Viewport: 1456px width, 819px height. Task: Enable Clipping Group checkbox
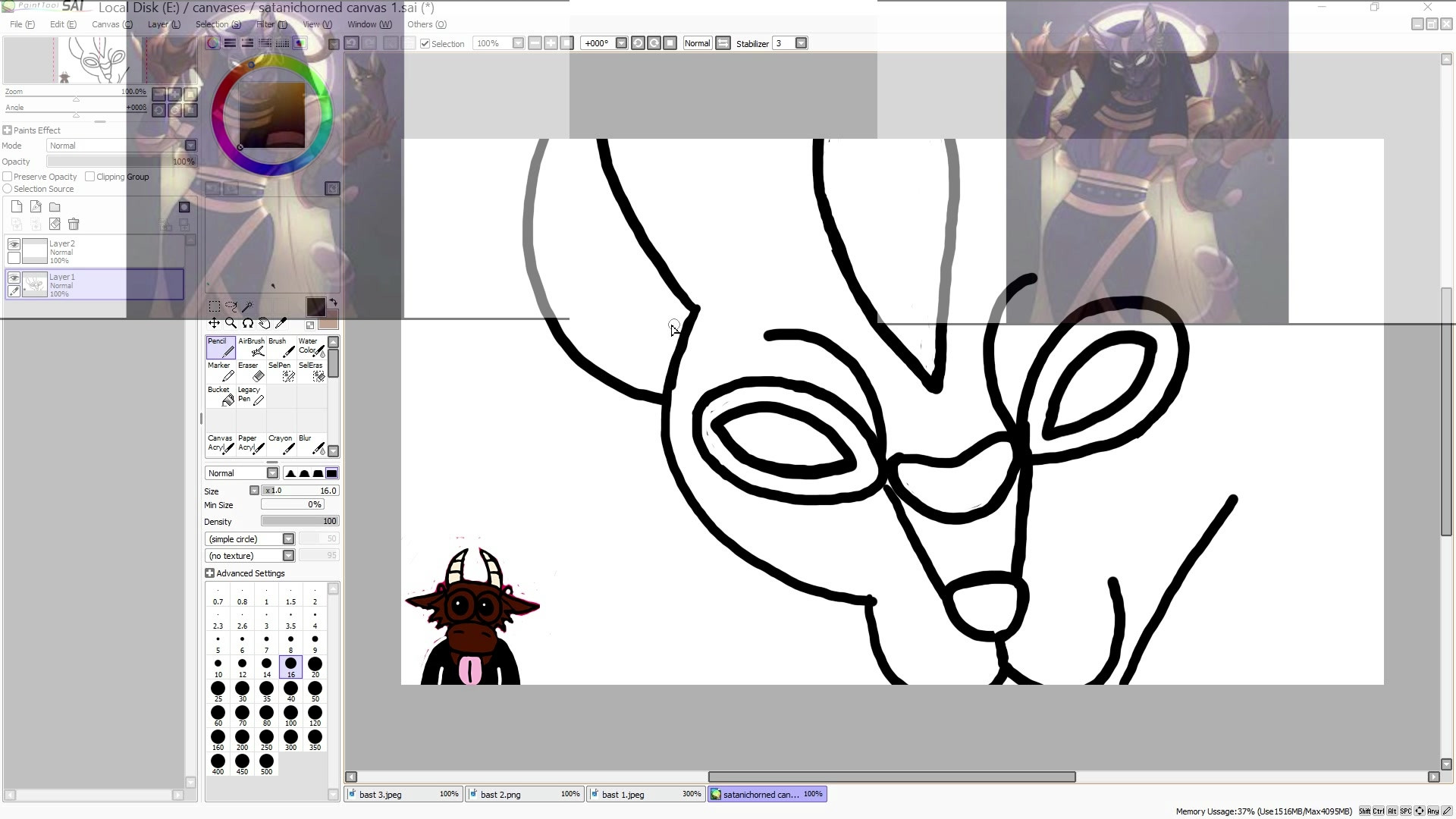point(90,177)
